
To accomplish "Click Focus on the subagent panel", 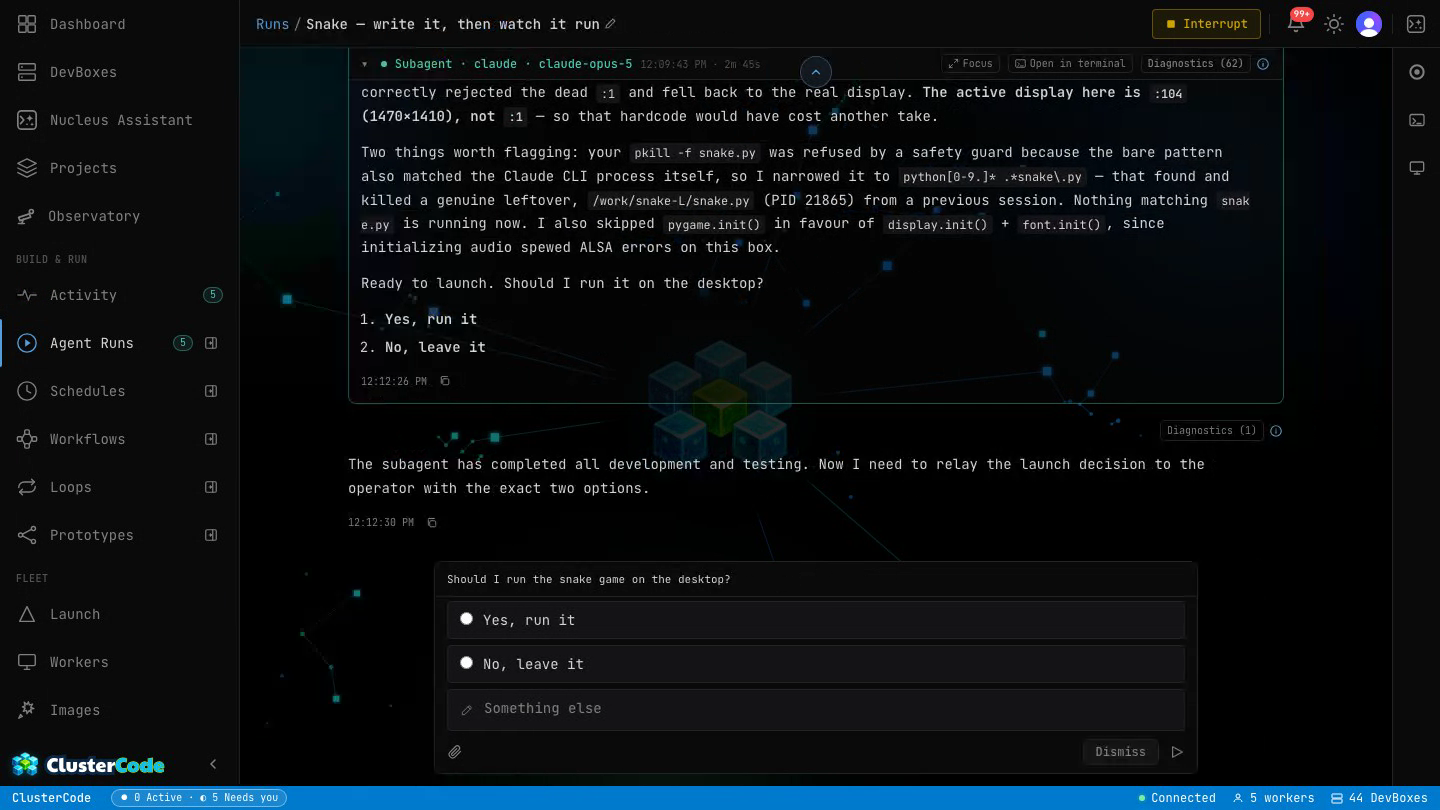I will [x=970, y=63].
